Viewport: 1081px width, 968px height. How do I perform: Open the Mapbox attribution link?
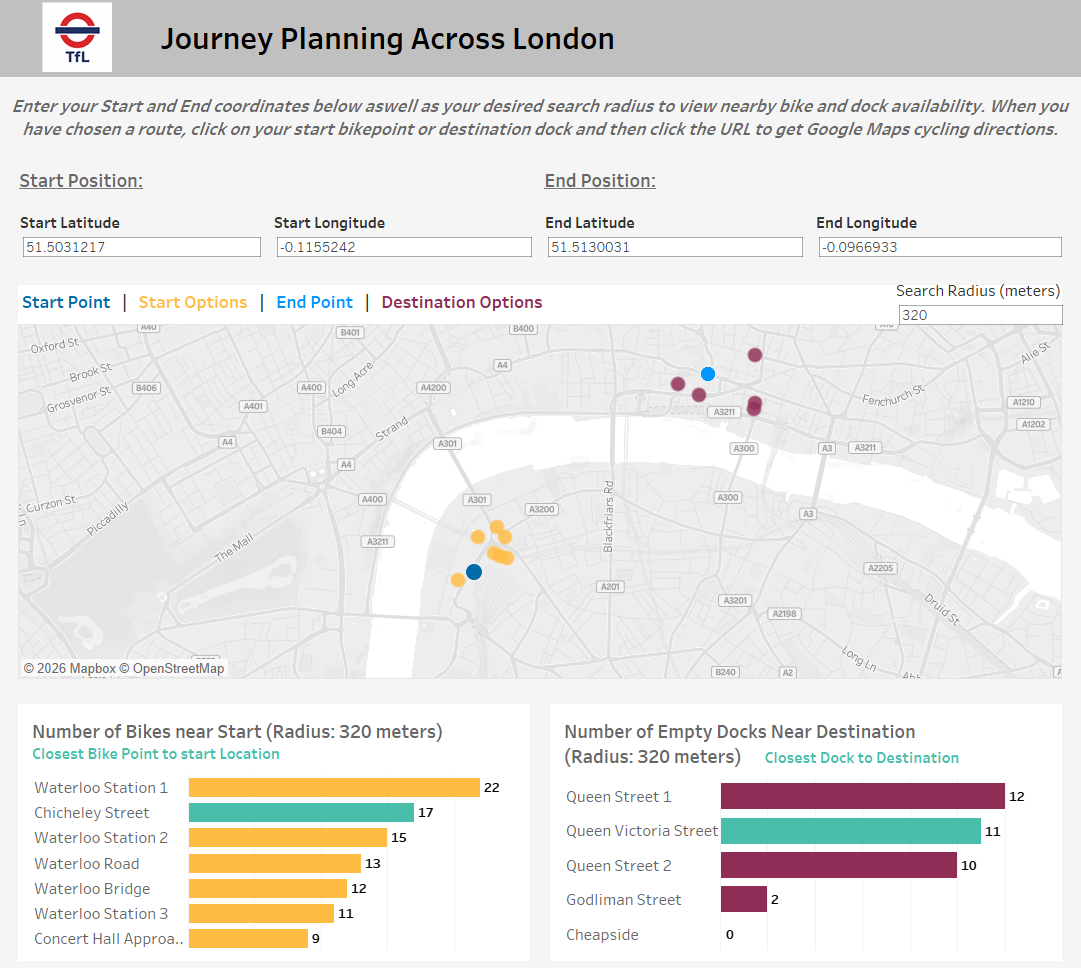91,668
